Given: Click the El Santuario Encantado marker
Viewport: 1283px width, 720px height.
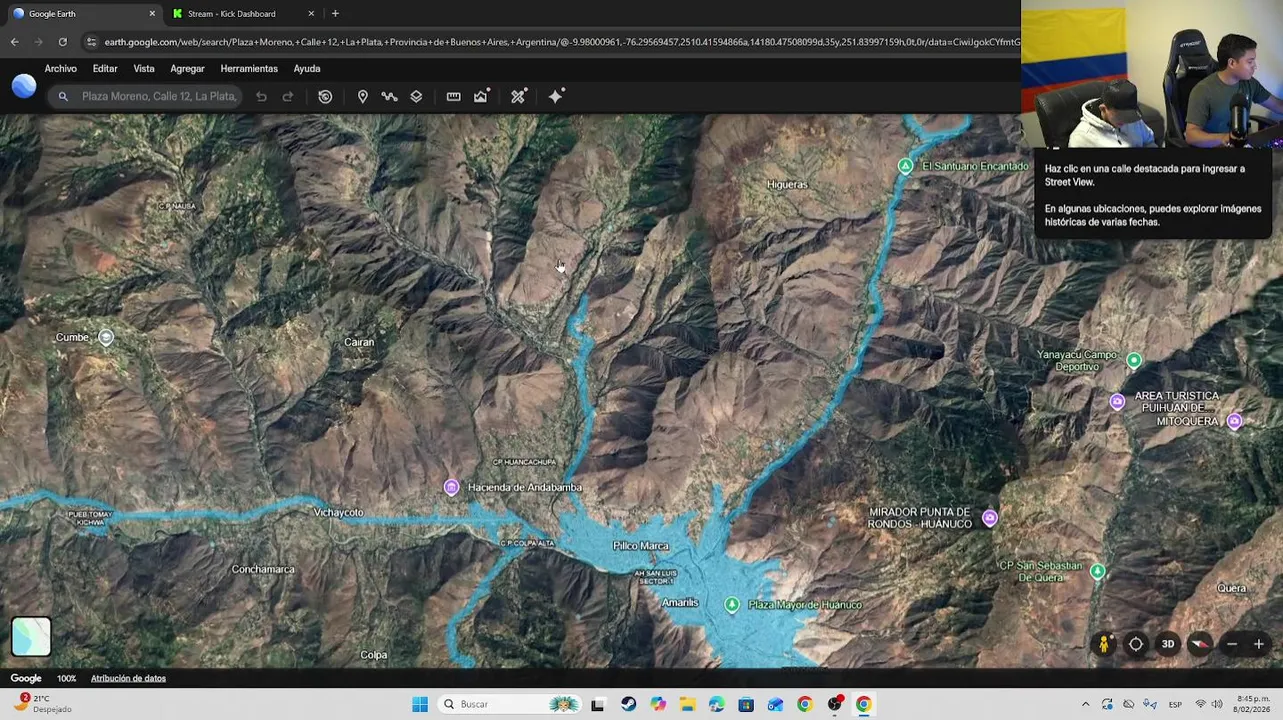Looking at the screenshot, I should (x=905, y=166).
